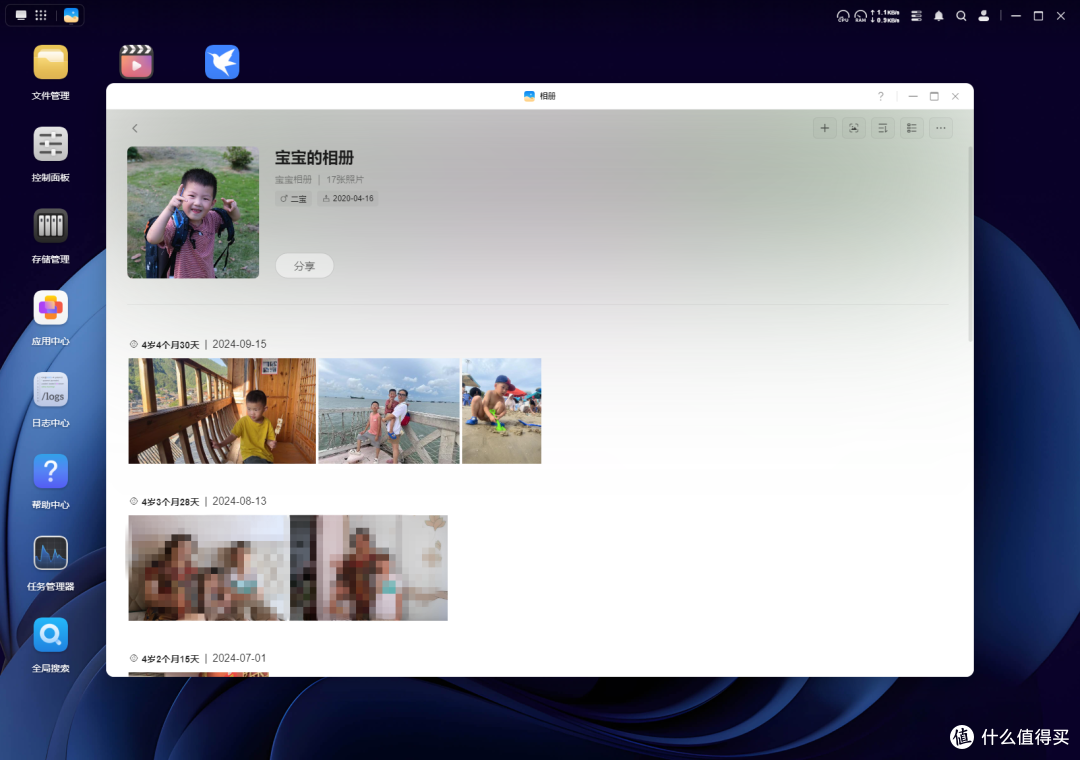This screenshot has width=1080, height=760.
Task: Click the 2024-07-01 date header
Action: [239, 658]
